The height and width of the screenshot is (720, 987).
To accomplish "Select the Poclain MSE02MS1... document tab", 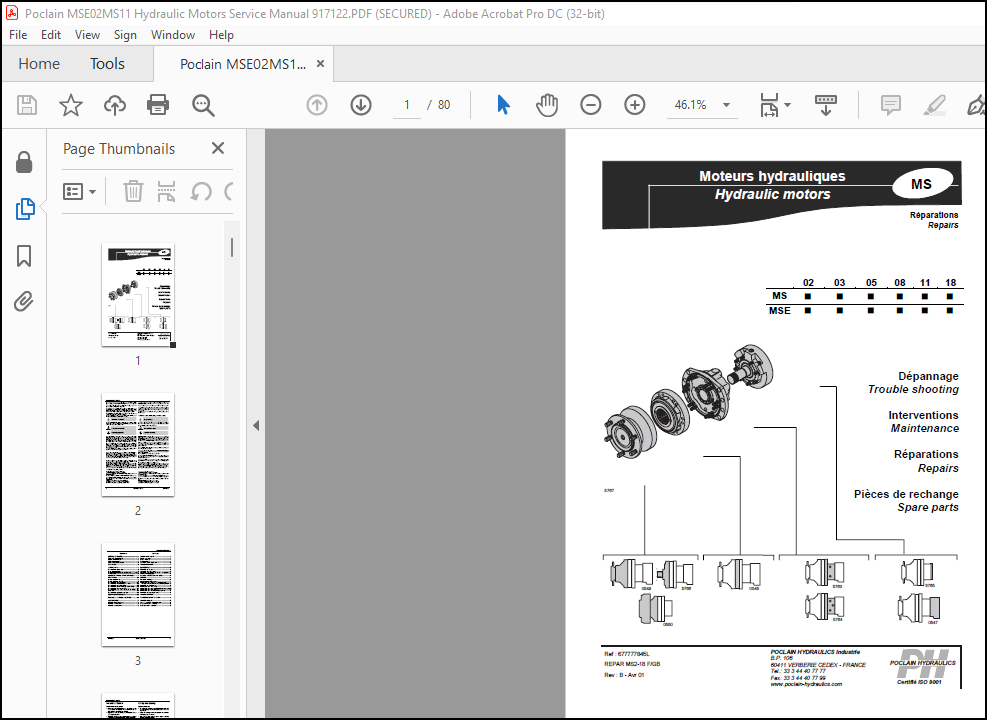I will coord(242,64).
